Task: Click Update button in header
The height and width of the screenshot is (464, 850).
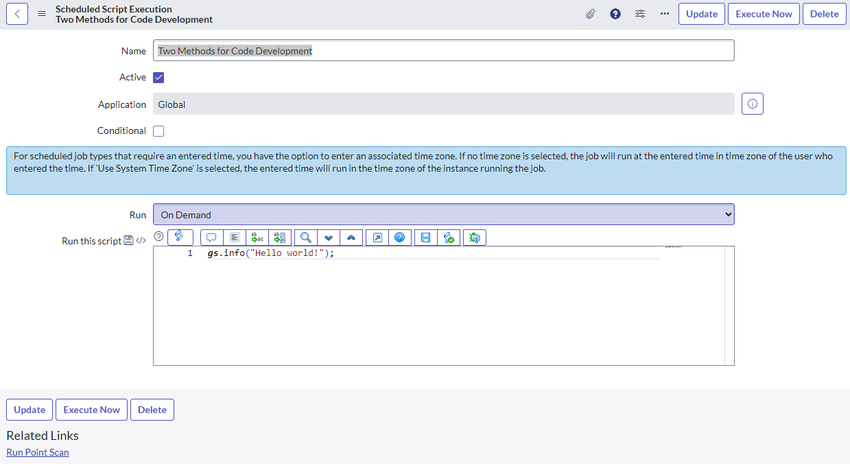Action: [x=701, y=14]
